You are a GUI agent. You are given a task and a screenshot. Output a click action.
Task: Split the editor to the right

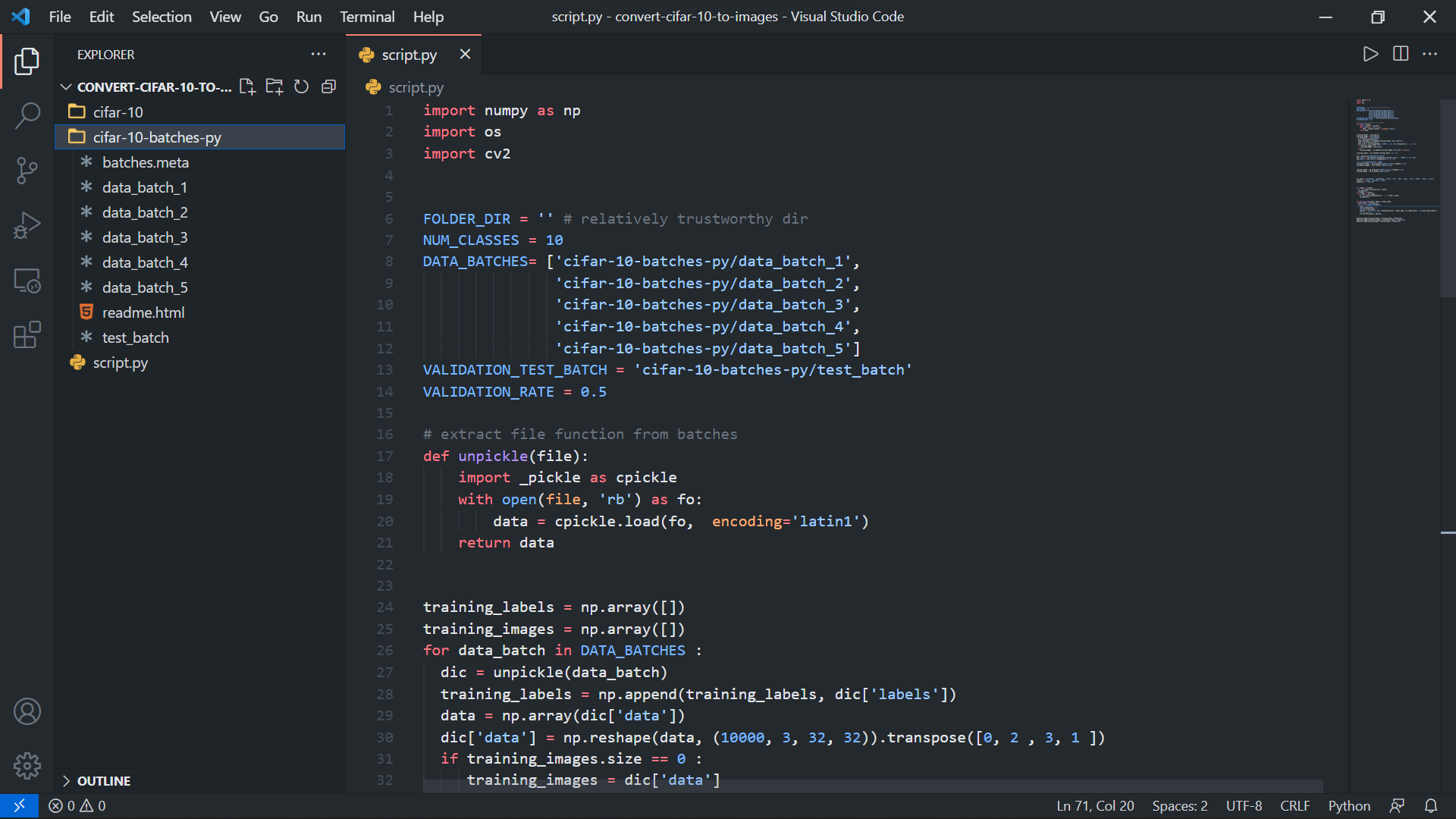1401,54
